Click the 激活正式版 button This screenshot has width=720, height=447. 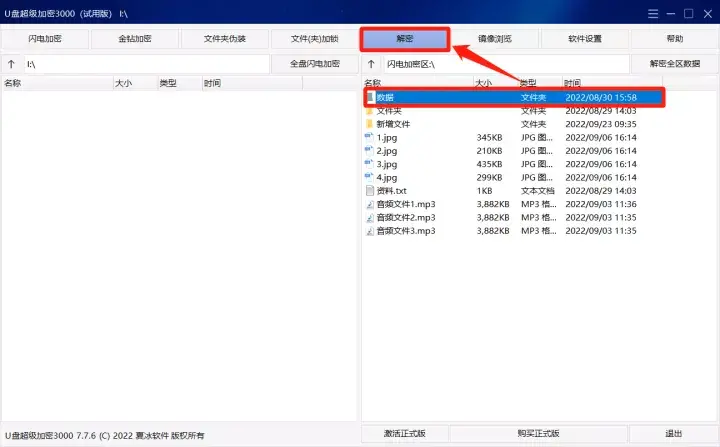405,433
